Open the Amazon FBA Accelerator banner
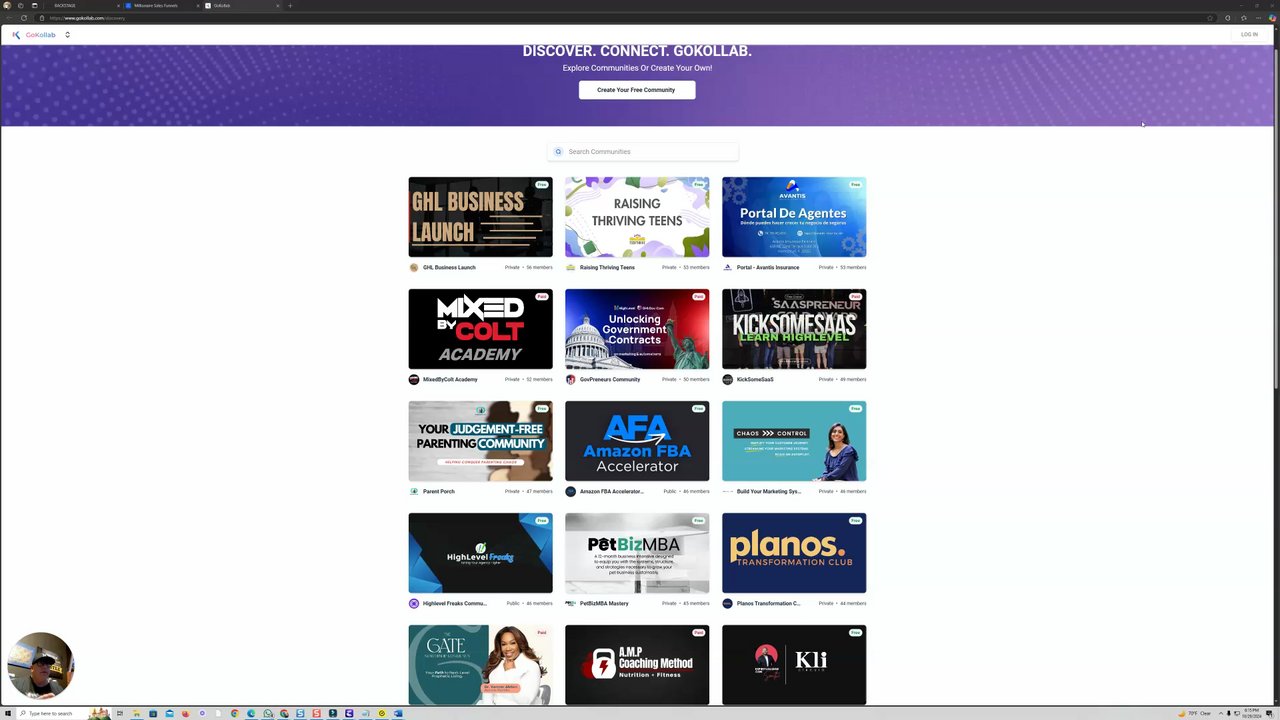The height and width of the screenshot is (720, 1280). tap(637, 441)
